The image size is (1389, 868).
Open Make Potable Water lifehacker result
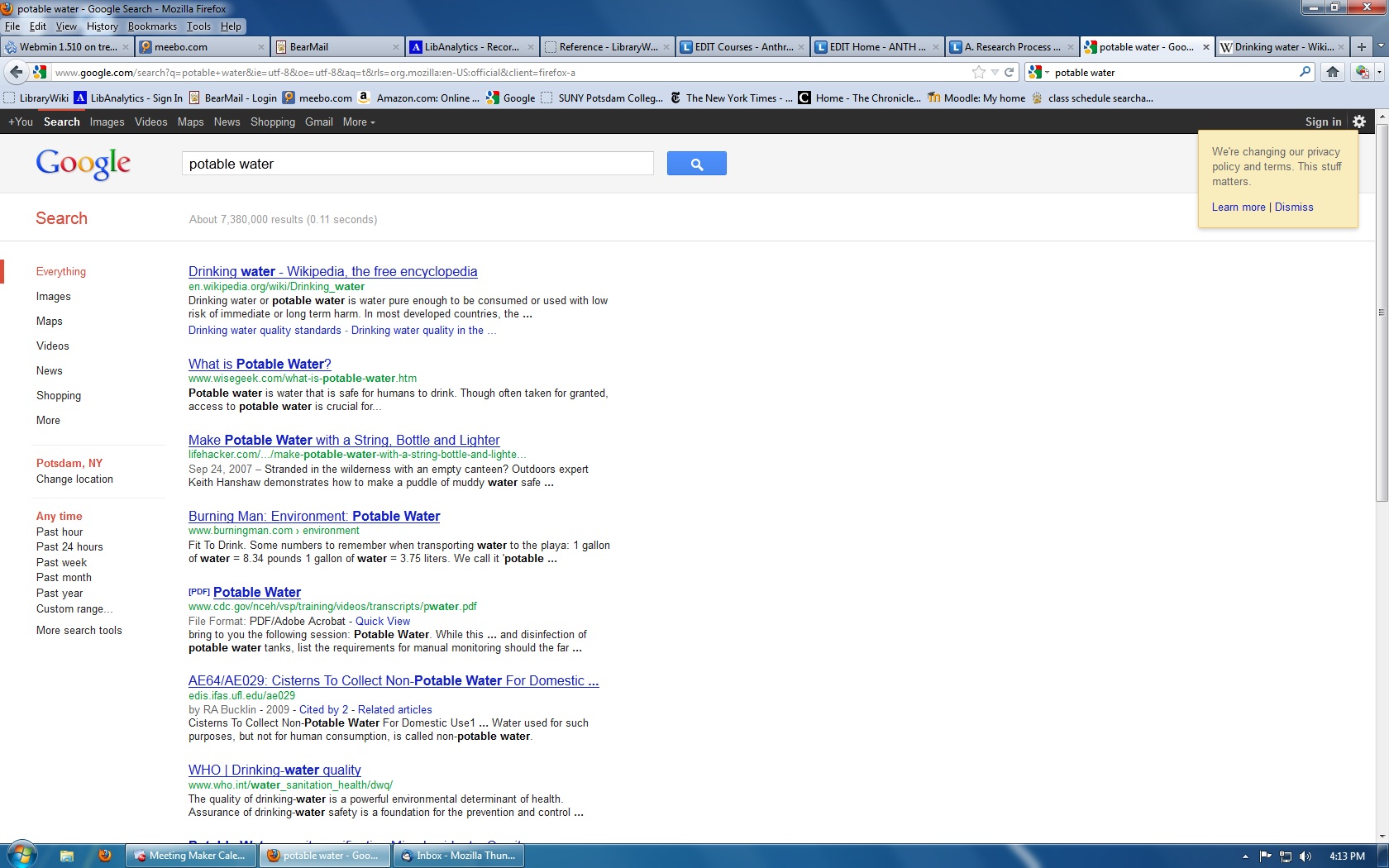pyautogui.click(x=344, y=440)
